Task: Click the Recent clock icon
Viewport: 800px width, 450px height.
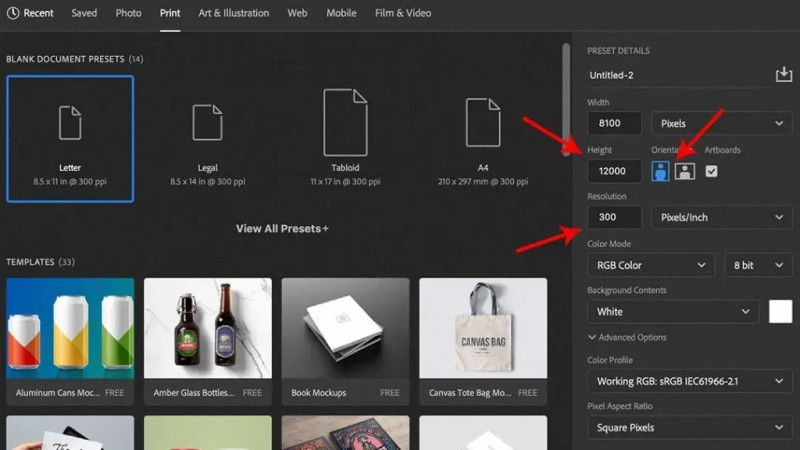Action: [12, 13]
